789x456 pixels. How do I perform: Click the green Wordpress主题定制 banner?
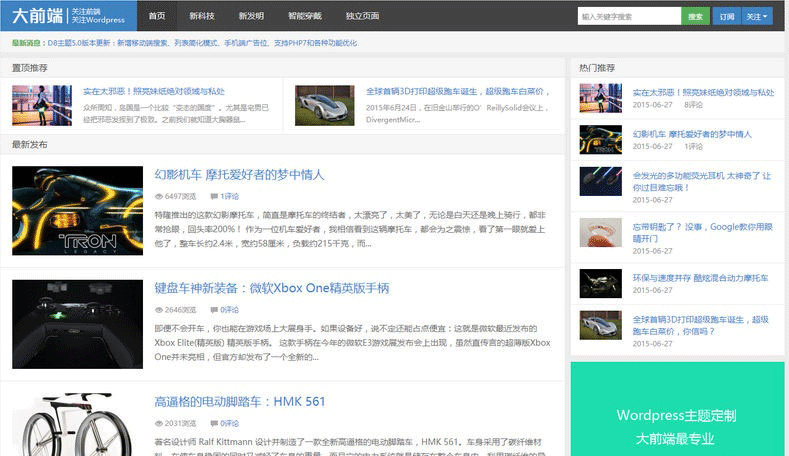point(677,409)
